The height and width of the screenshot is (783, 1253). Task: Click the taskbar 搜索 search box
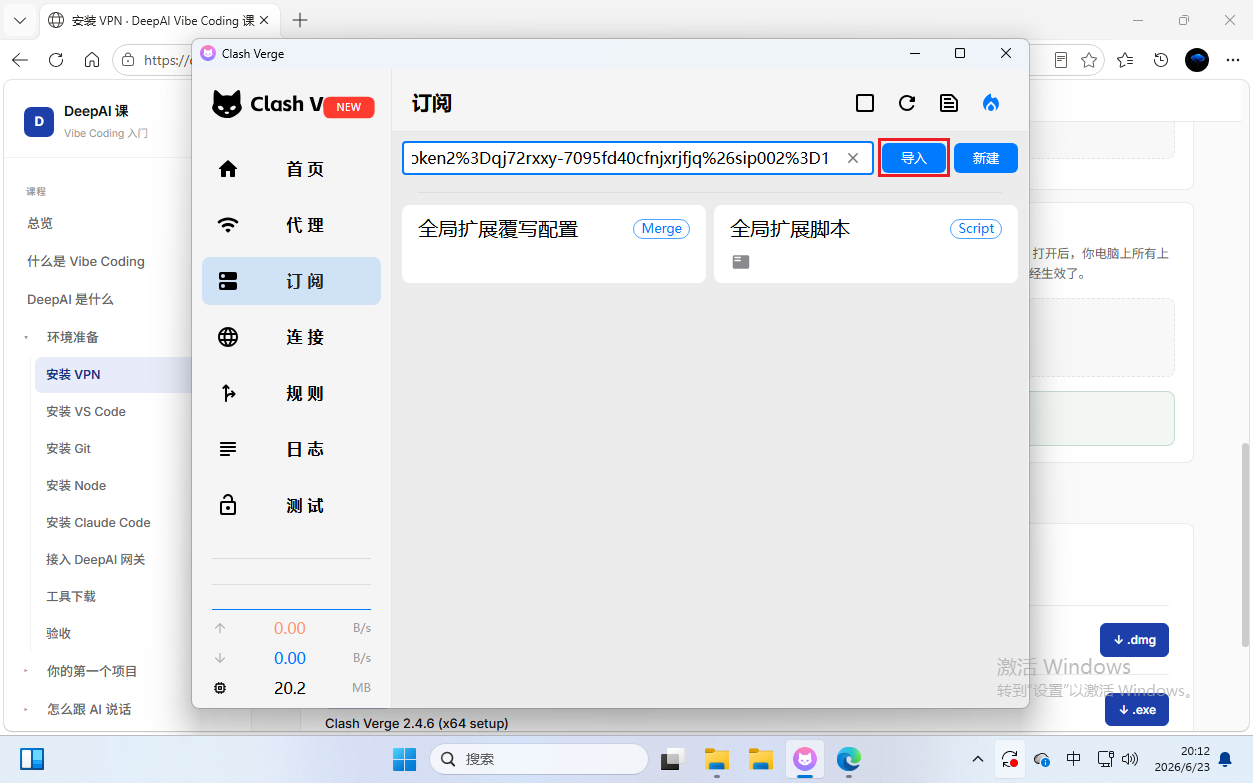pyautogui.click(x=538, y=759)
